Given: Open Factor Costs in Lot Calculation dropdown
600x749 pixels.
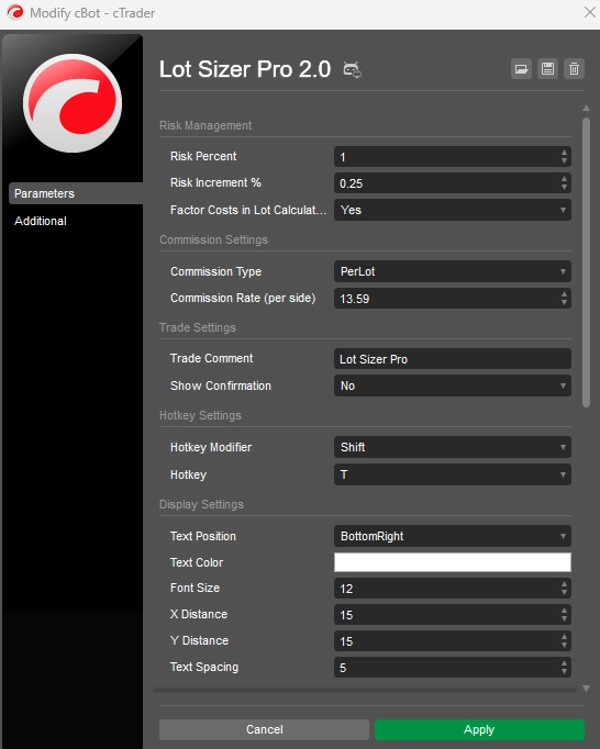Looking at the screenshot, I should [452, 210].
